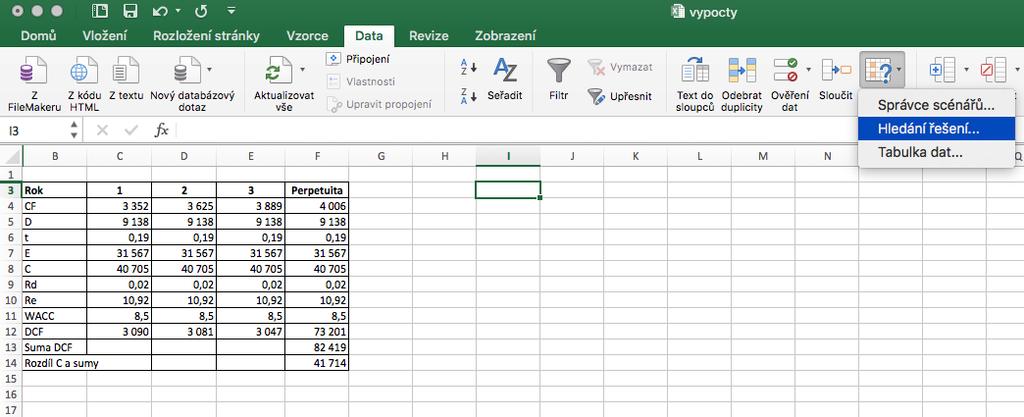The width and height of the screenshot is (1024, 417).
Task: Switch to the Vložení tab
Action: click(105, 36)
